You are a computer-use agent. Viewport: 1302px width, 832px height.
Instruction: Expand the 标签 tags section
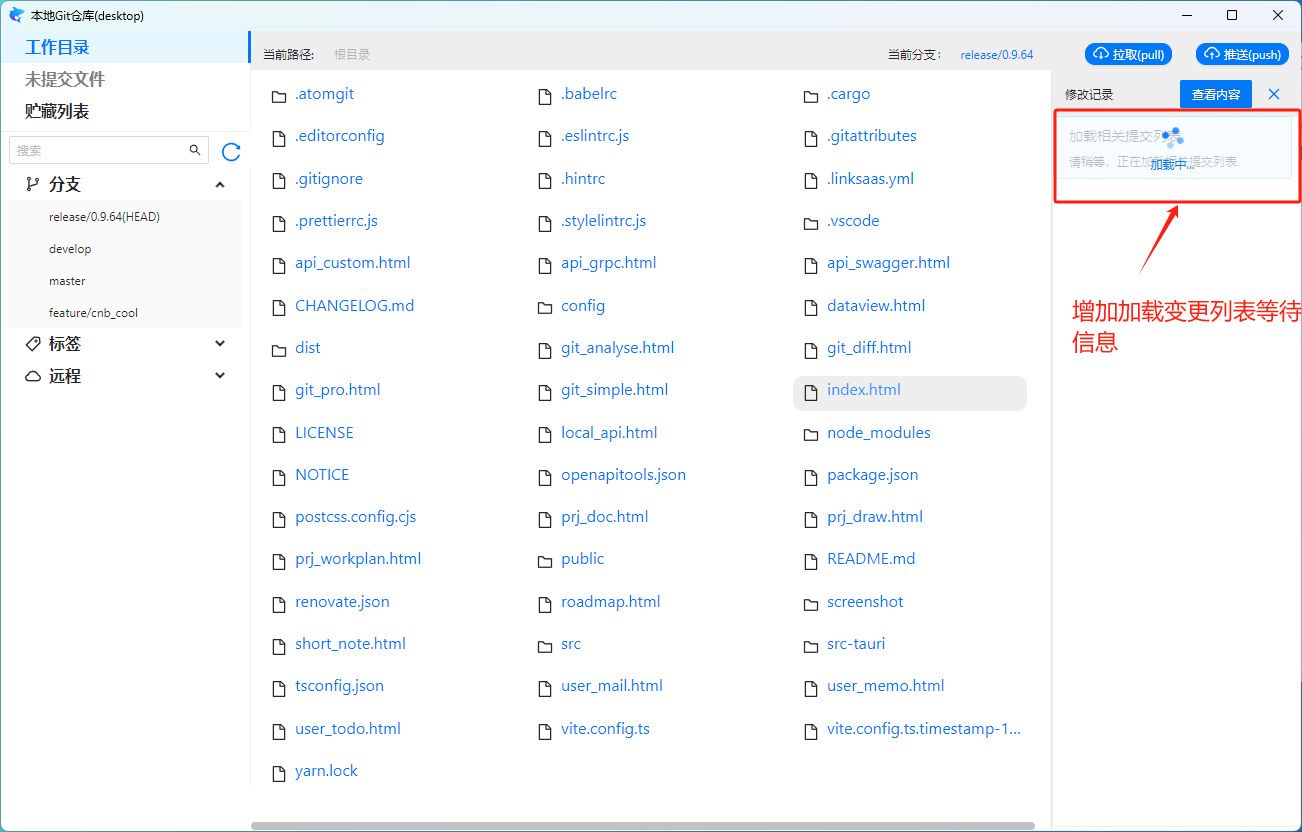pyautogui.click(x=220, y=344)
